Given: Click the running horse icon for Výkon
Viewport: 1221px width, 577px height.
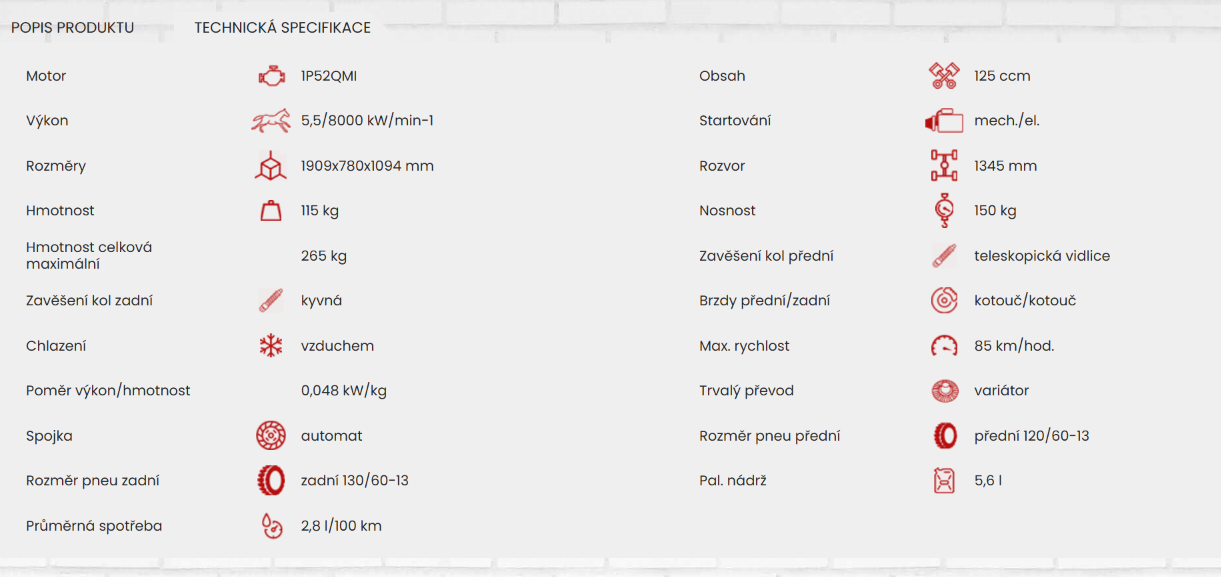Looking at the screenshot, I should [x=270, y=121].
